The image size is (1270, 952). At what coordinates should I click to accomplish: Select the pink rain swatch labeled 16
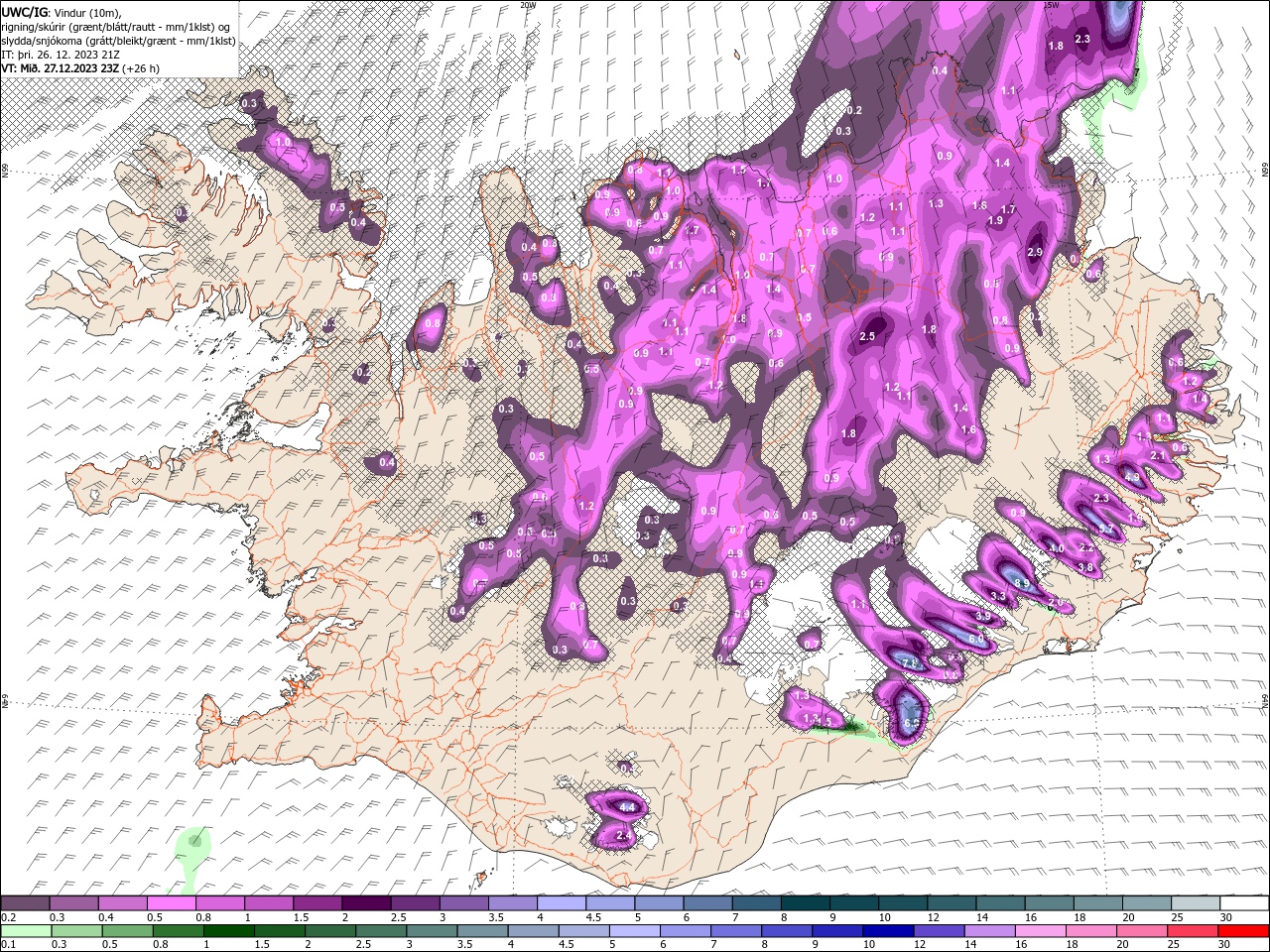pos(1040,932)
